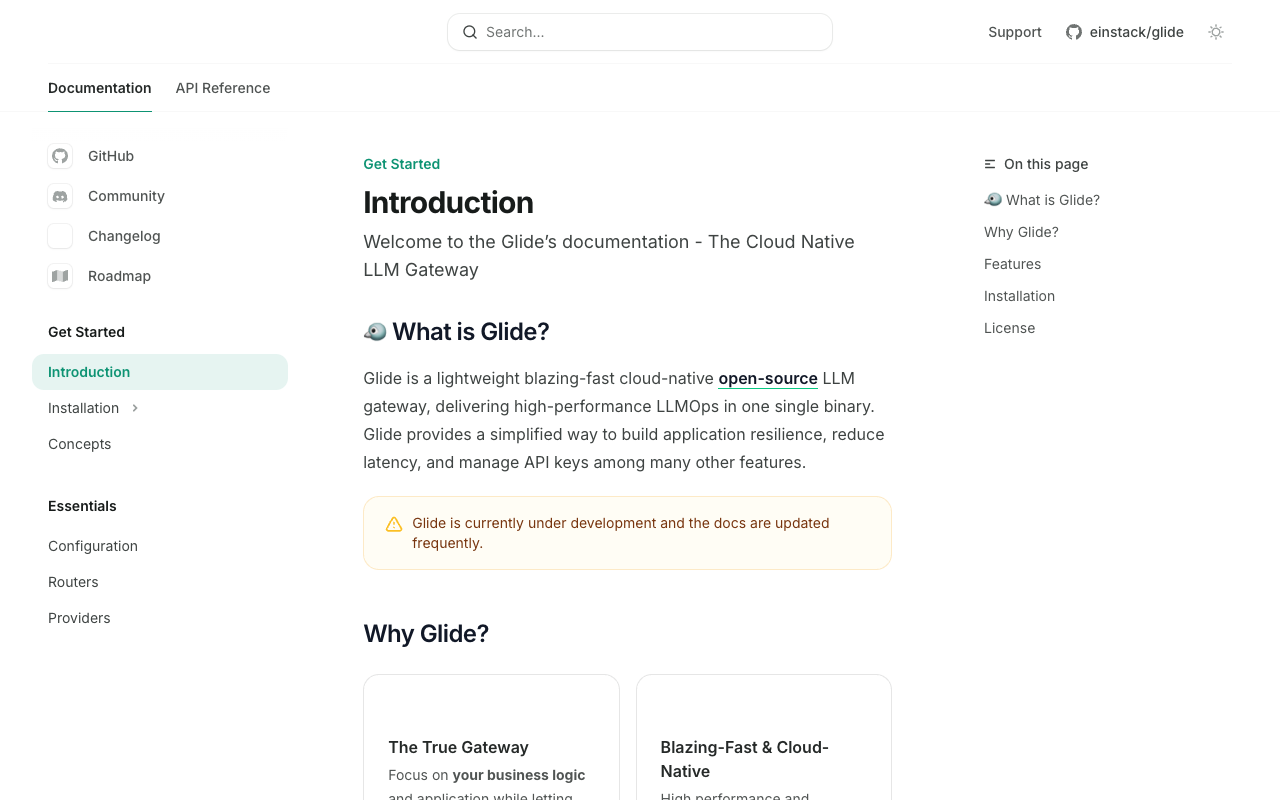This screenshot has width=1280, height=800.
Task: Jump to What is Glide? in page outline
Action: click(x=1042, y=200)
